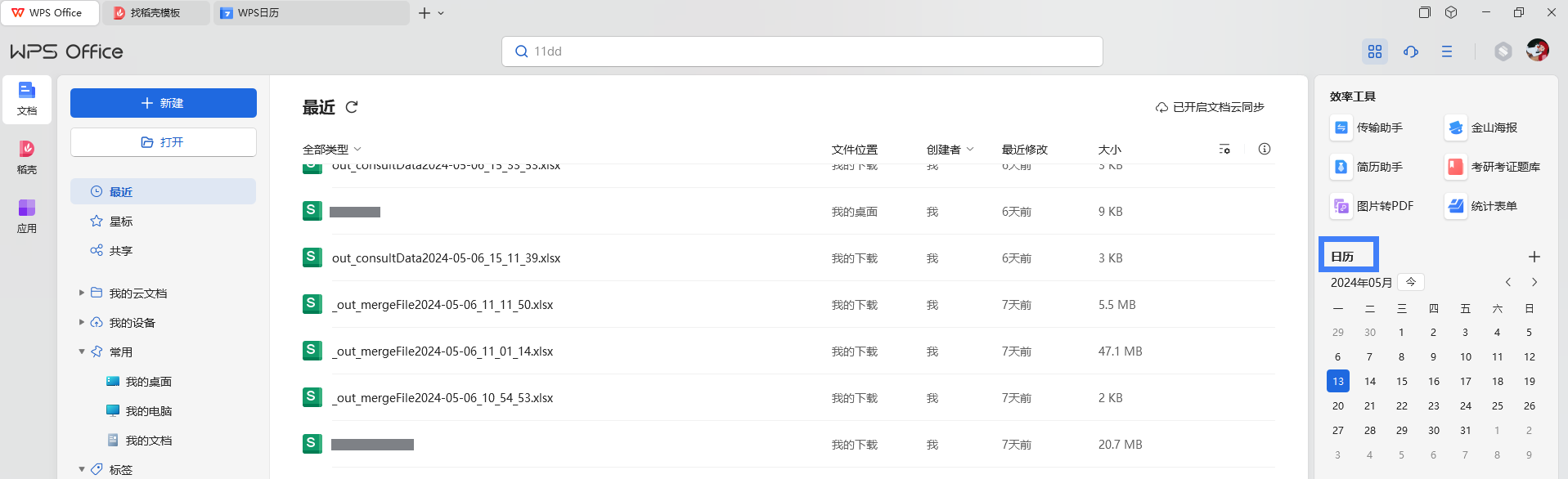The image size is (1568, 479).
Task: Collapse the 标签 tree node
Action: (82, 469)
